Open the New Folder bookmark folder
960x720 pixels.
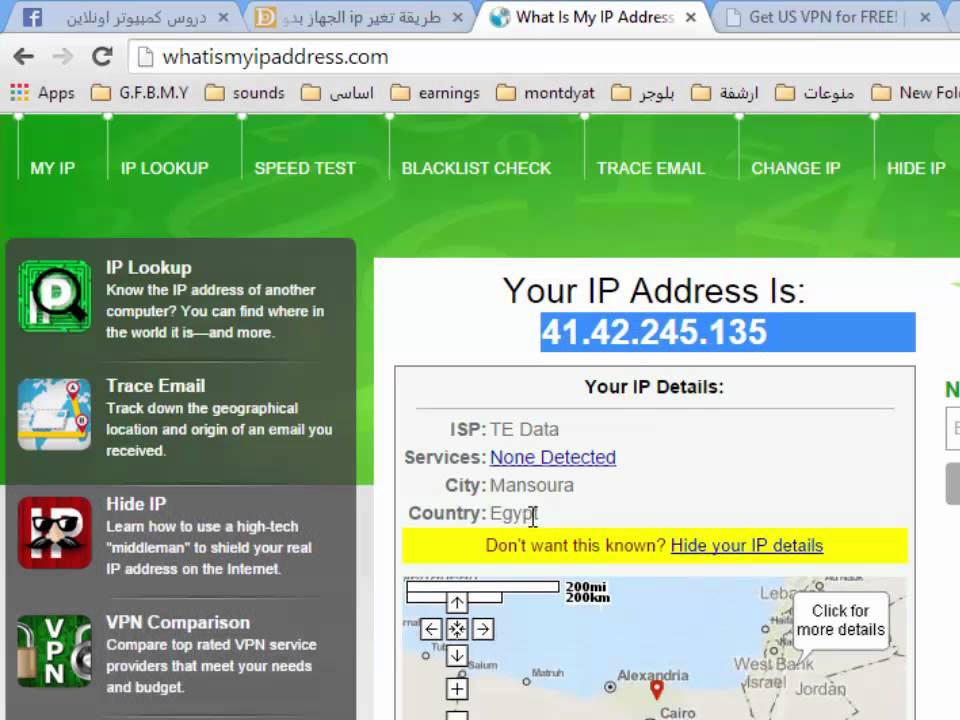915,93
